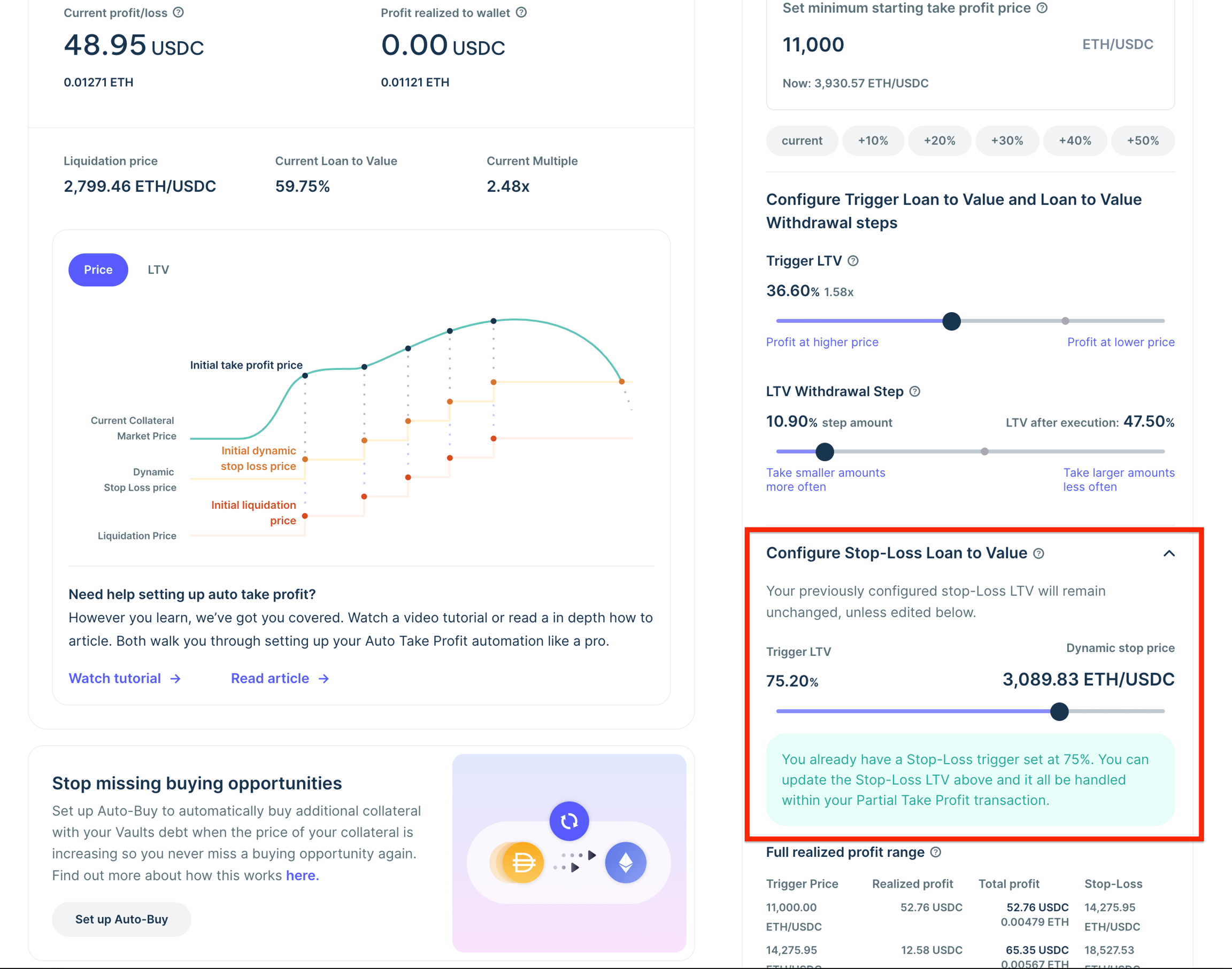Collapse the Configure Stop-Loss section chevron
Screen dimensions: 1232x969
1168,554
